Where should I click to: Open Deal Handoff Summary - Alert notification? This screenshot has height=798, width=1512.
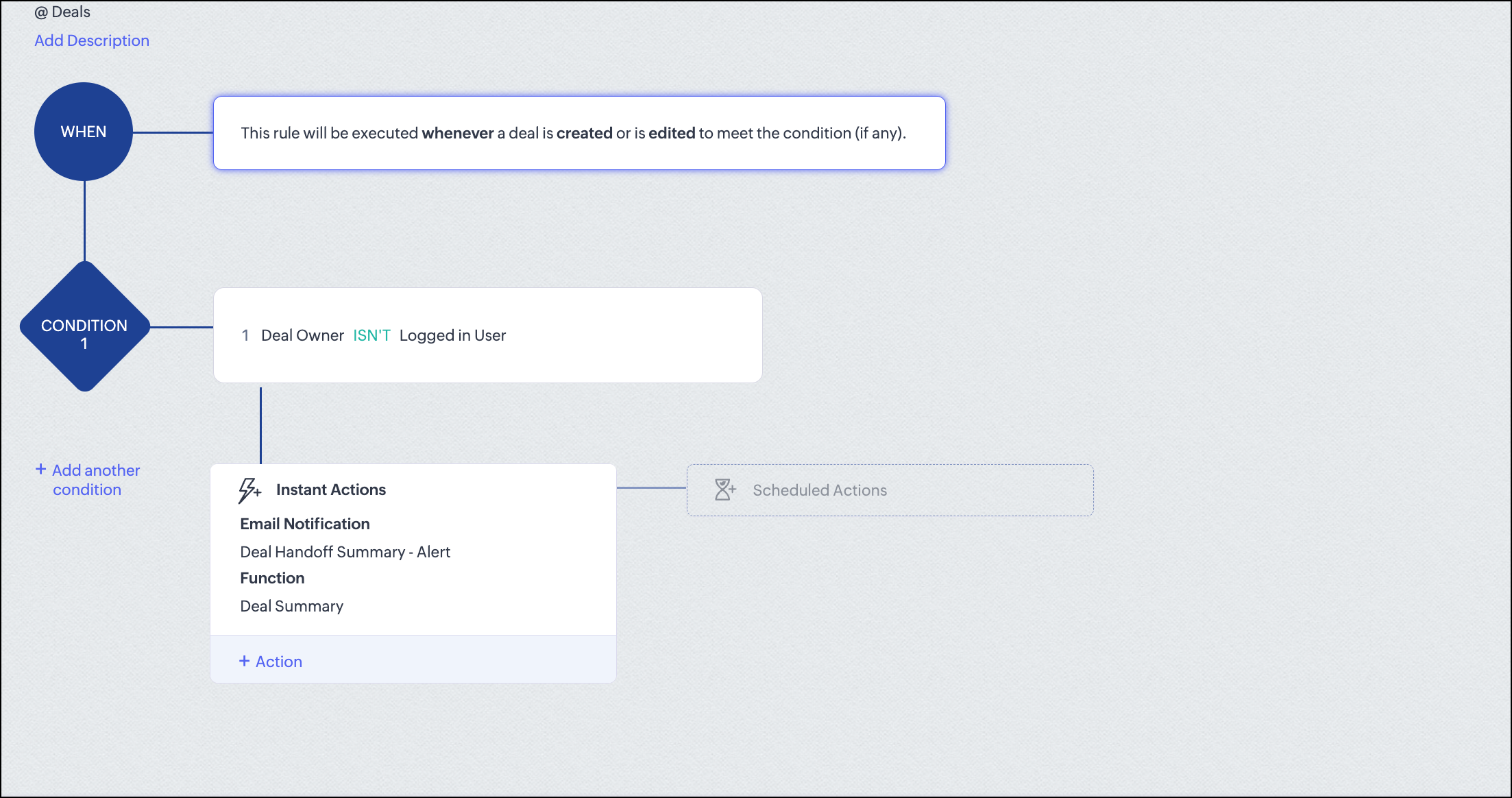coord(345,552)
